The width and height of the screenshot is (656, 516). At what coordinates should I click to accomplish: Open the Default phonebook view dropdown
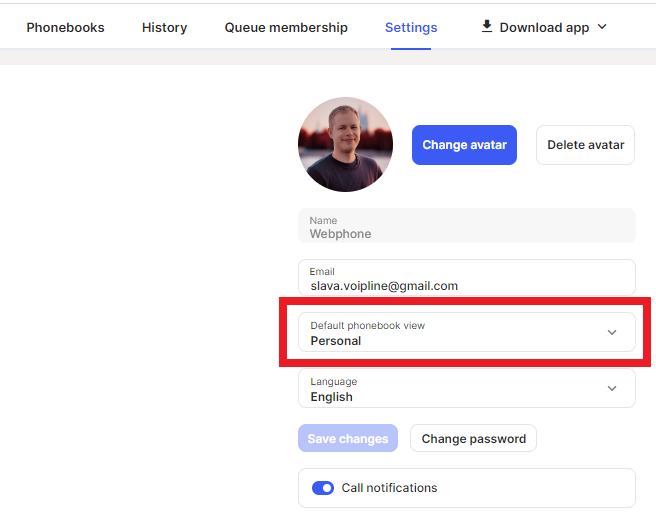pos(467,332)
